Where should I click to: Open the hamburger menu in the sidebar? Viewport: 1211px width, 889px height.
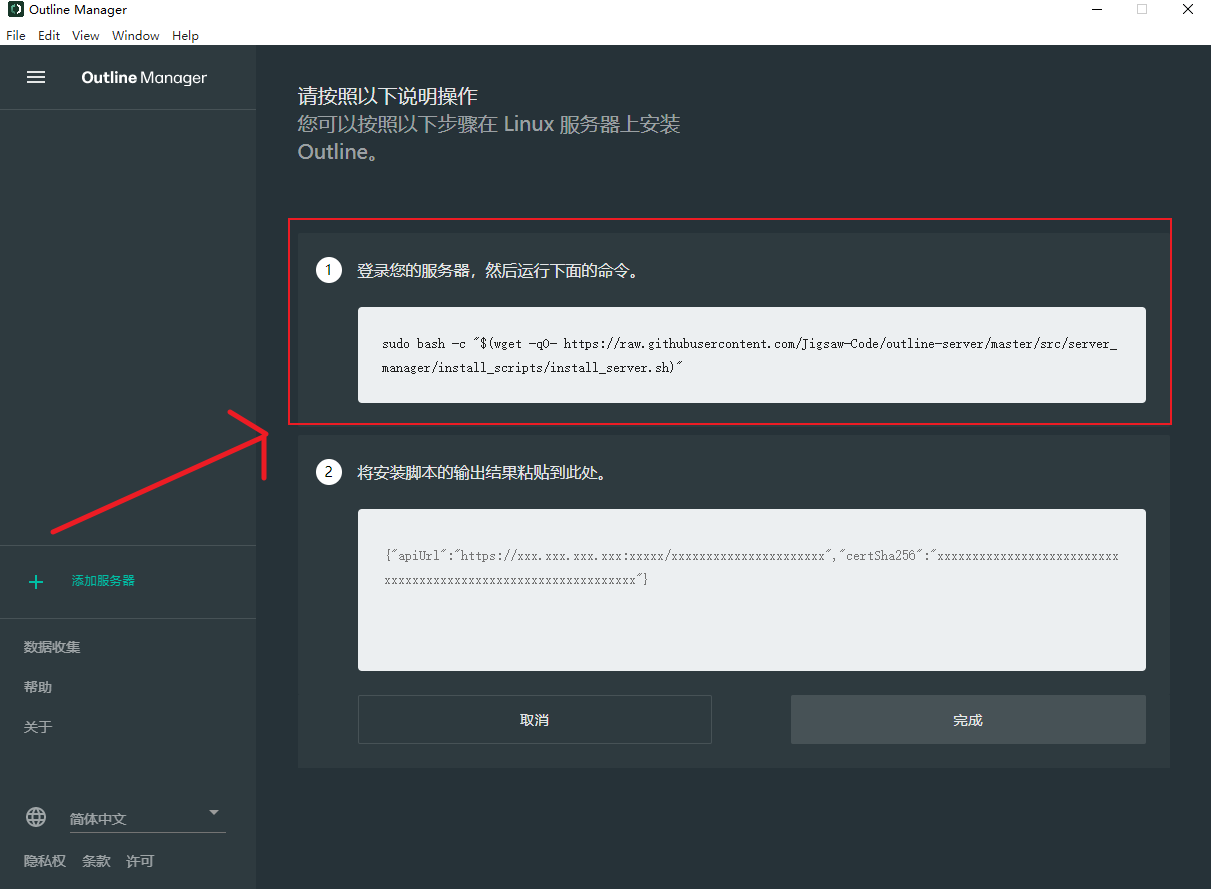(36, 77)
